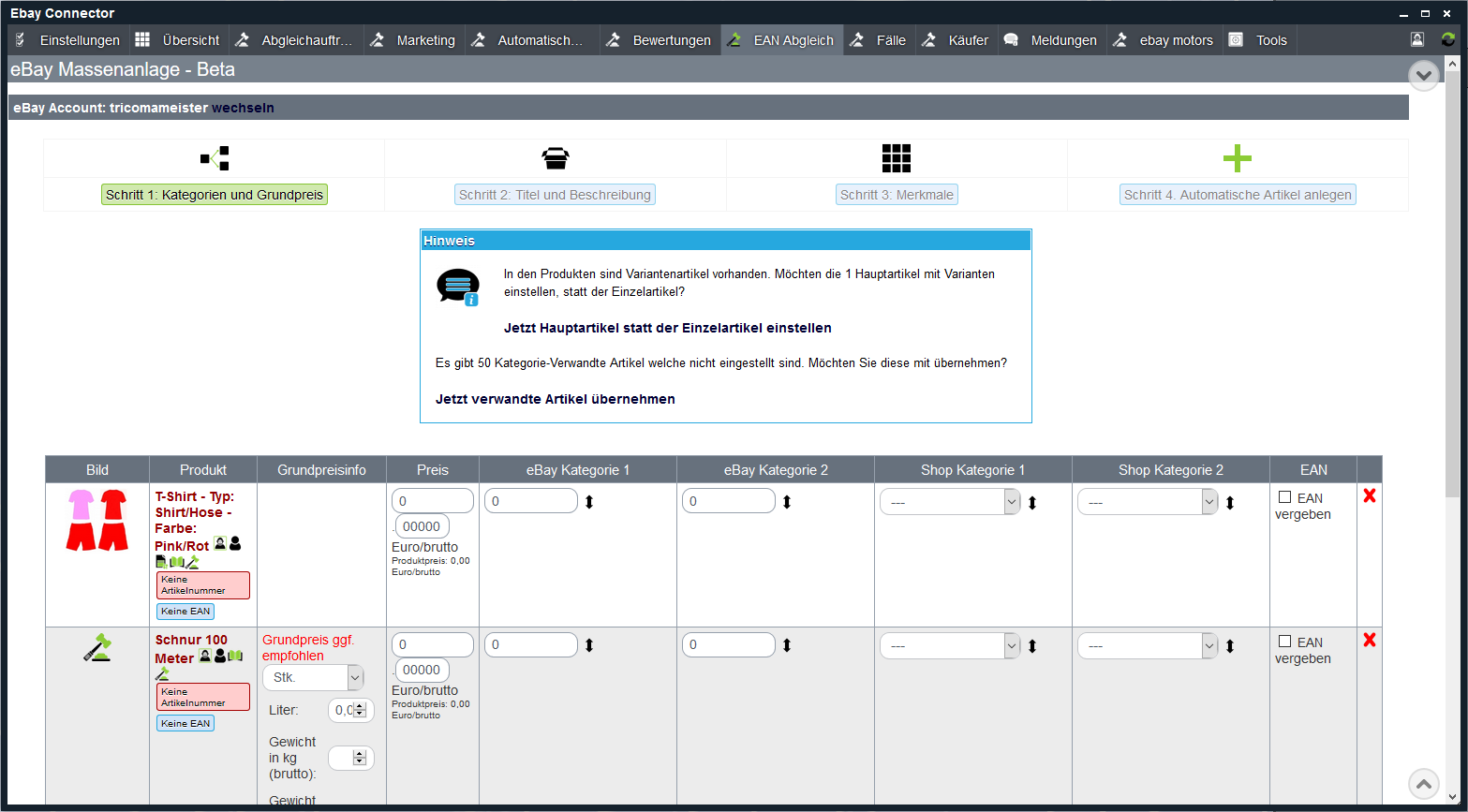Click the small gavel icon beside Meter in the Schnur row
This screenshot has width=1468, height=812.
tap(162, 673)
